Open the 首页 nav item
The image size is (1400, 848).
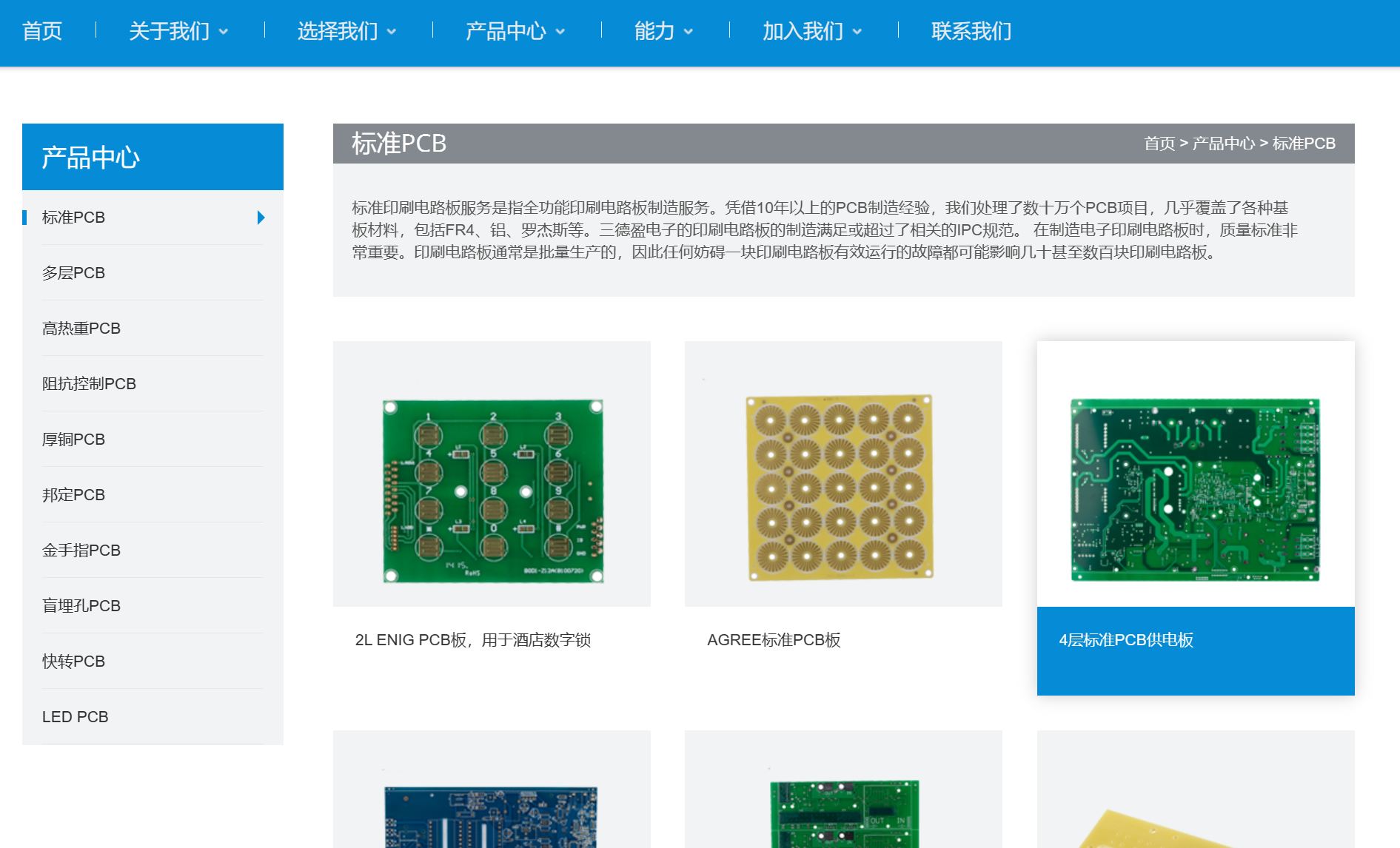tap(42, 31)
